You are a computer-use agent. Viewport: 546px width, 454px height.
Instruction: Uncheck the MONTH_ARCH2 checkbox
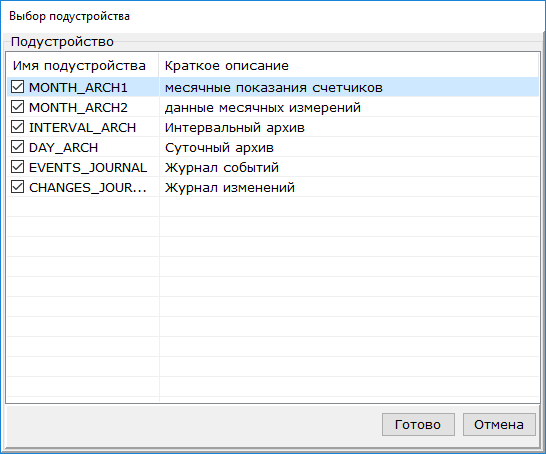tap(17, 107)
